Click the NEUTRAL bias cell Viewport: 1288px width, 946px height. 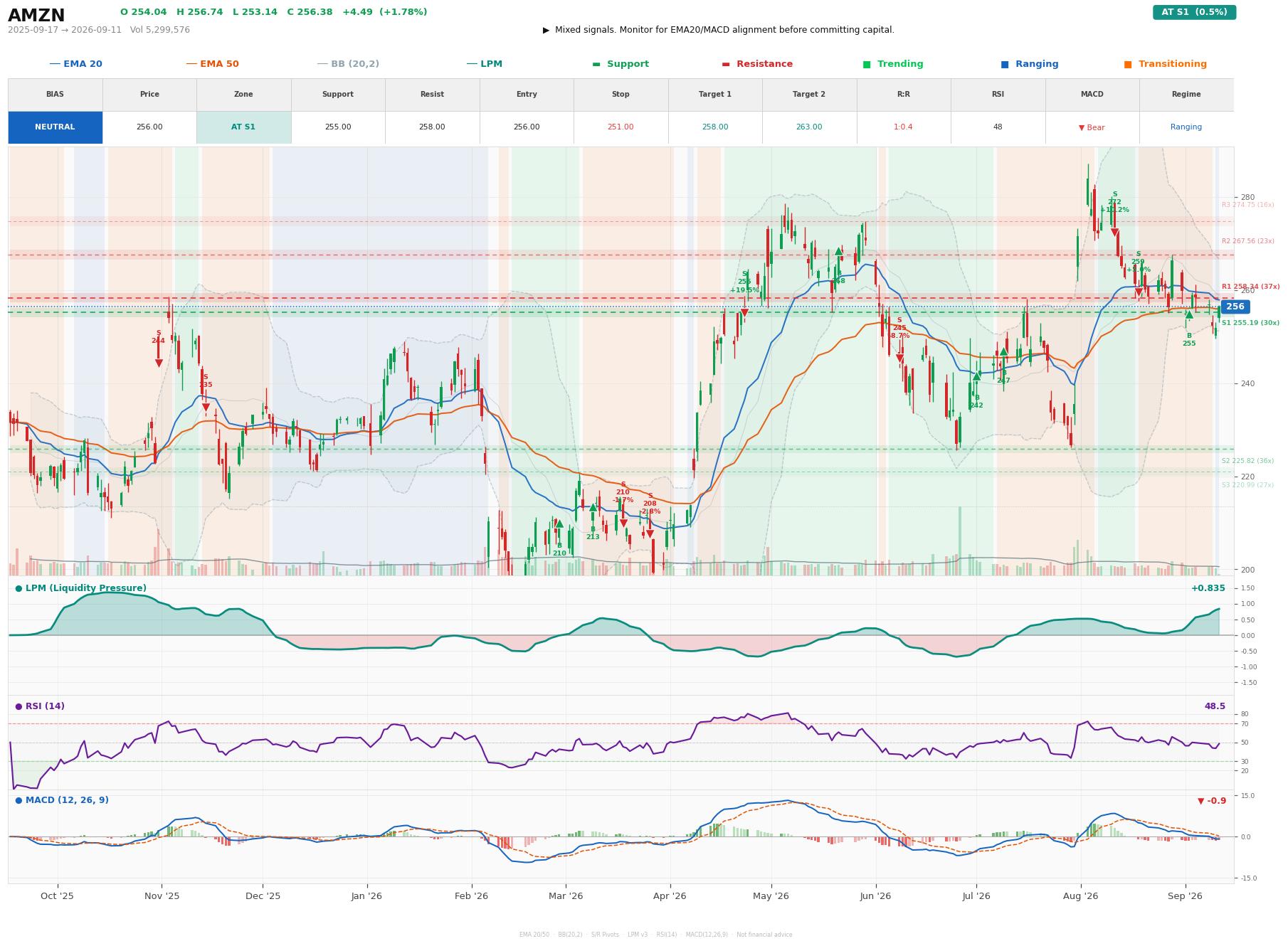[x=55, y=127]
